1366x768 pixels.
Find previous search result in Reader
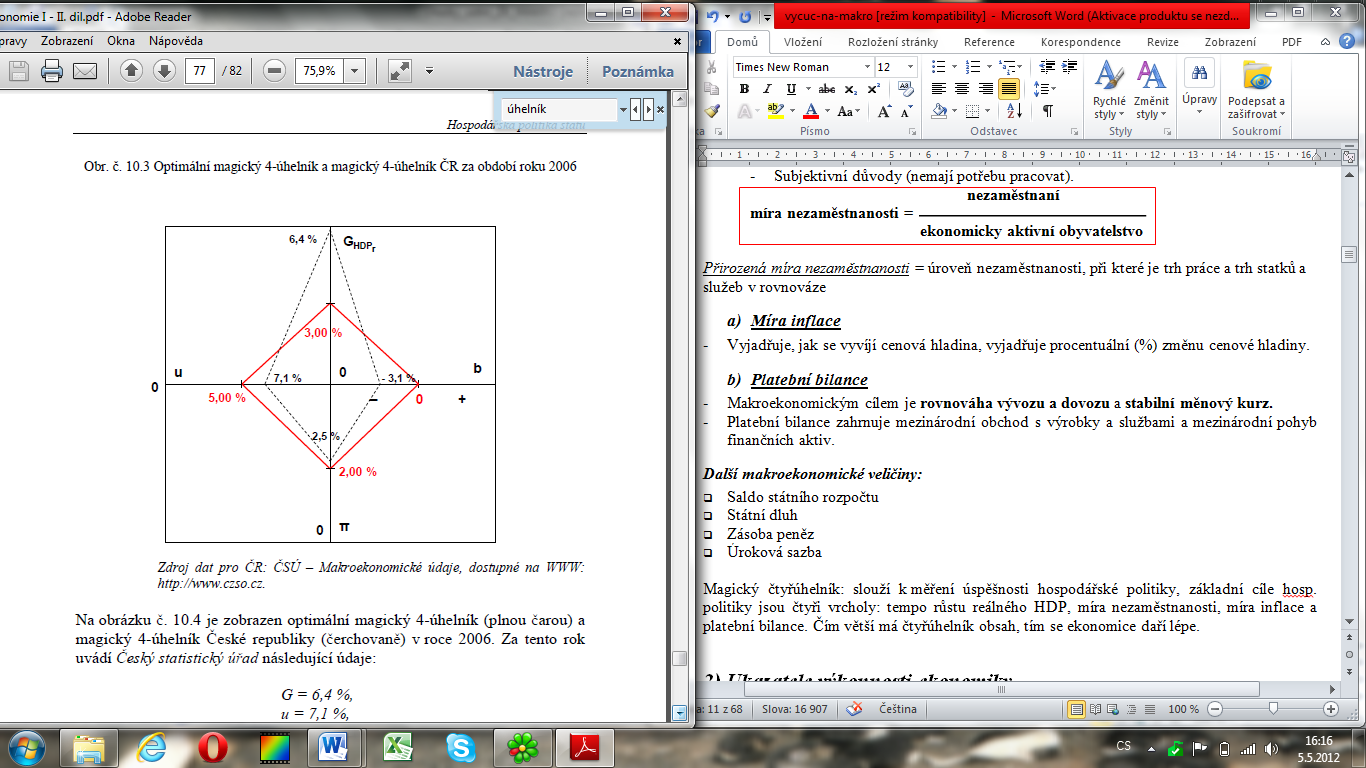(x=636, y=109)
